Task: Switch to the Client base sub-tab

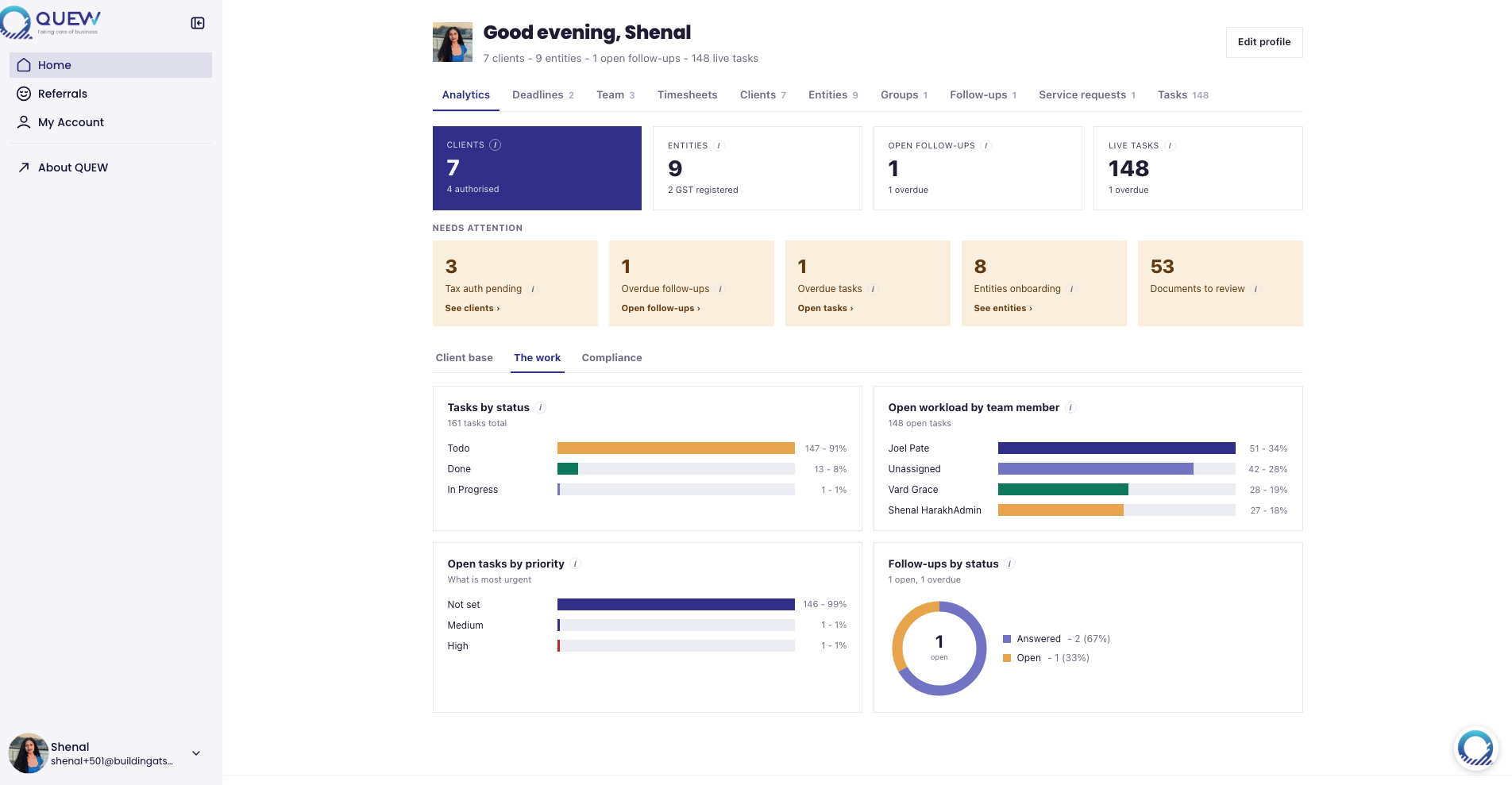Action: coord(465,358)
